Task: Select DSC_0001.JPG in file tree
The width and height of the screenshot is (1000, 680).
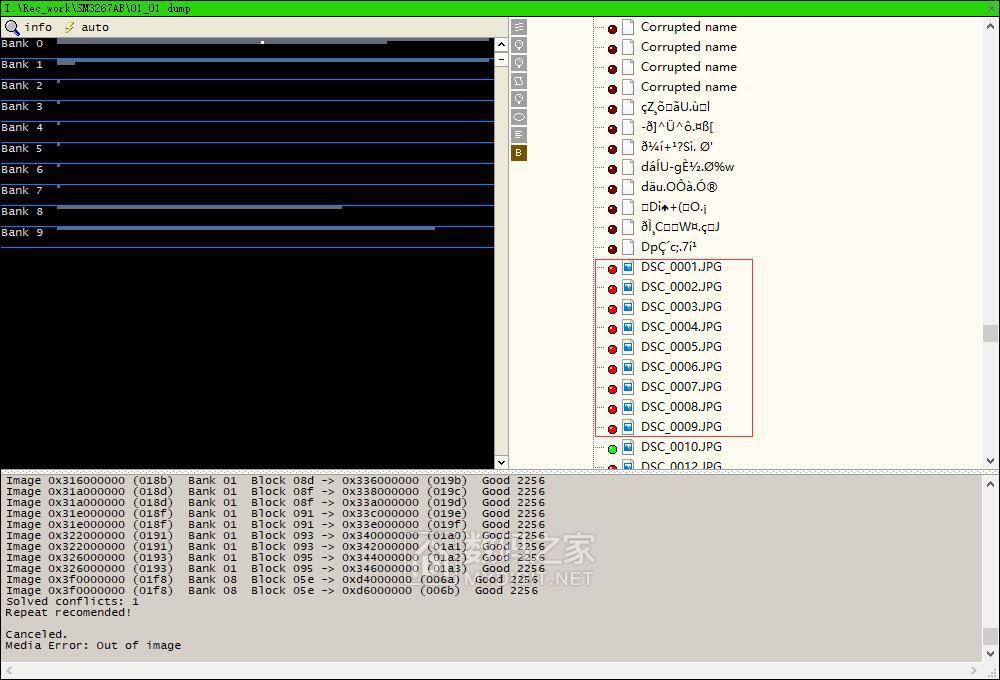Action: tap(681, 267)
